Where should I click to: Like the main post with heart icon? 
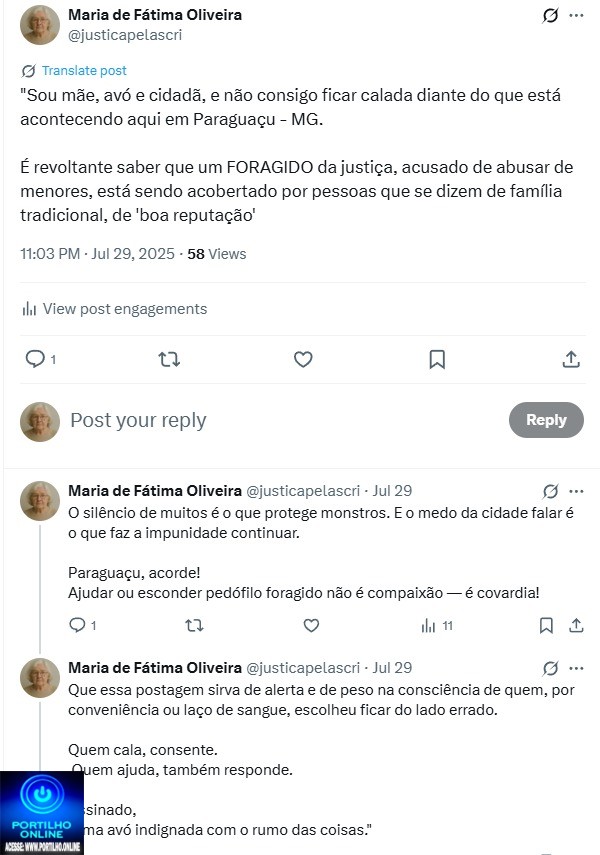tap(303, 359)
